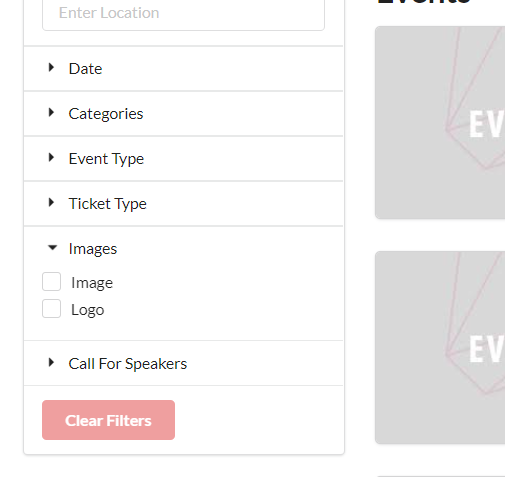Image resolution: width=505 pixels, height=477 pixels.
Task: Expand the Categories filter section label
Action: (106, 114)
